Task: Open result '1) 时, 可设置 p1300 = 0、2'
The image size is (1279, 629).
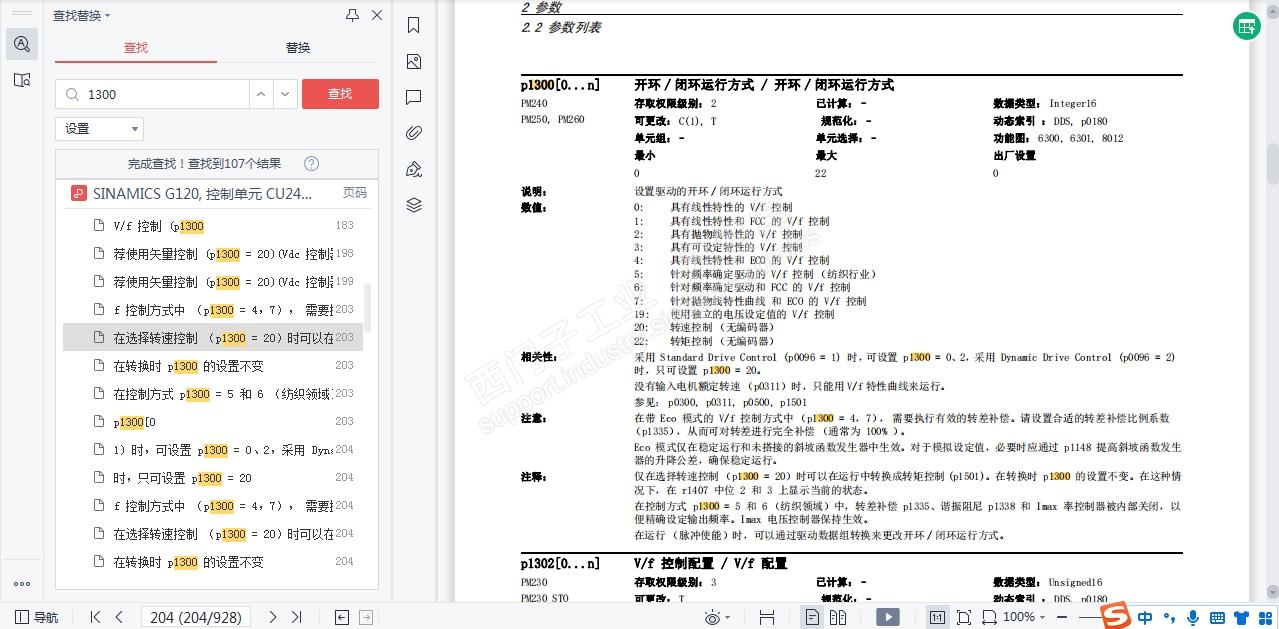Action: coord(213,450)
